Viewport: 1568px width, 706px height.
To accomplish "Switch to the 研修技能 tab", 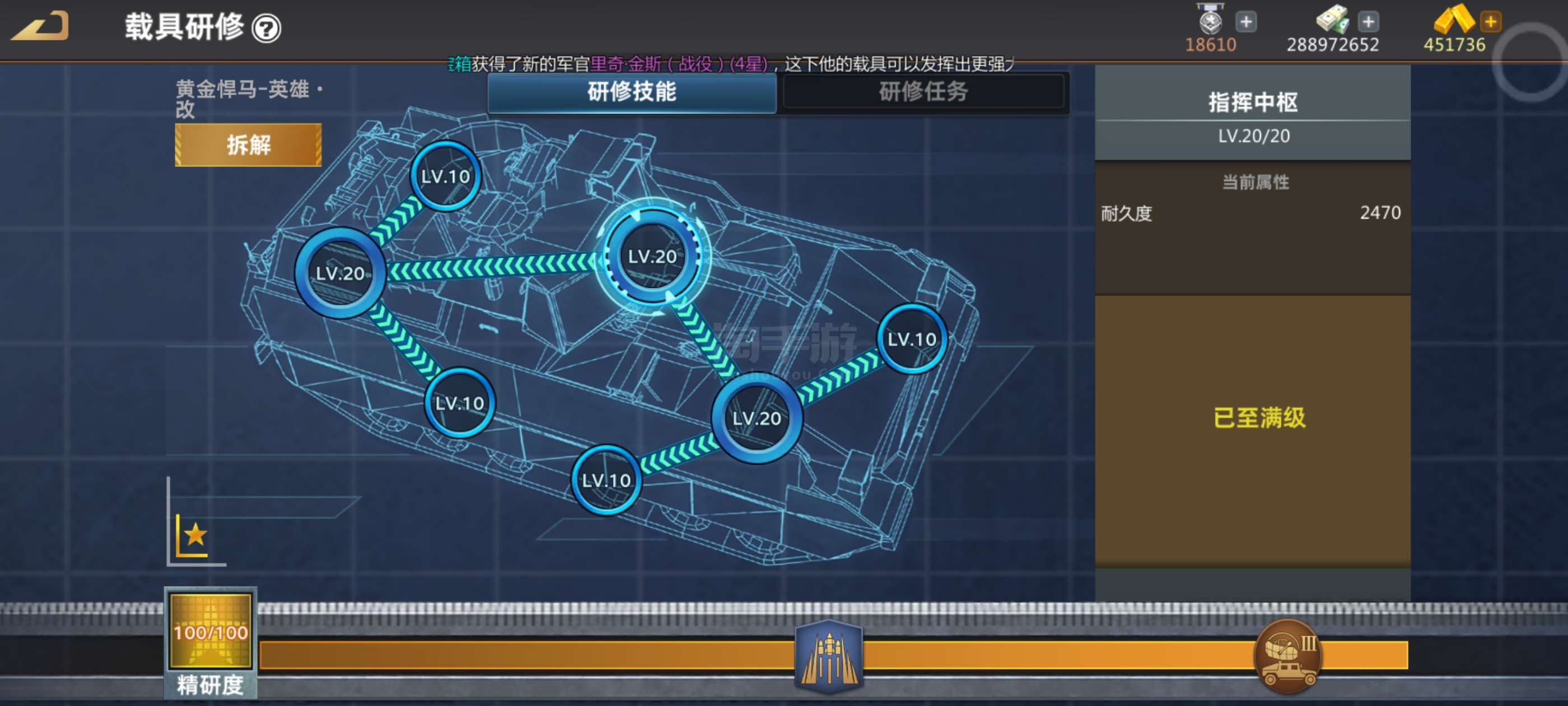I will click(632, 92).
